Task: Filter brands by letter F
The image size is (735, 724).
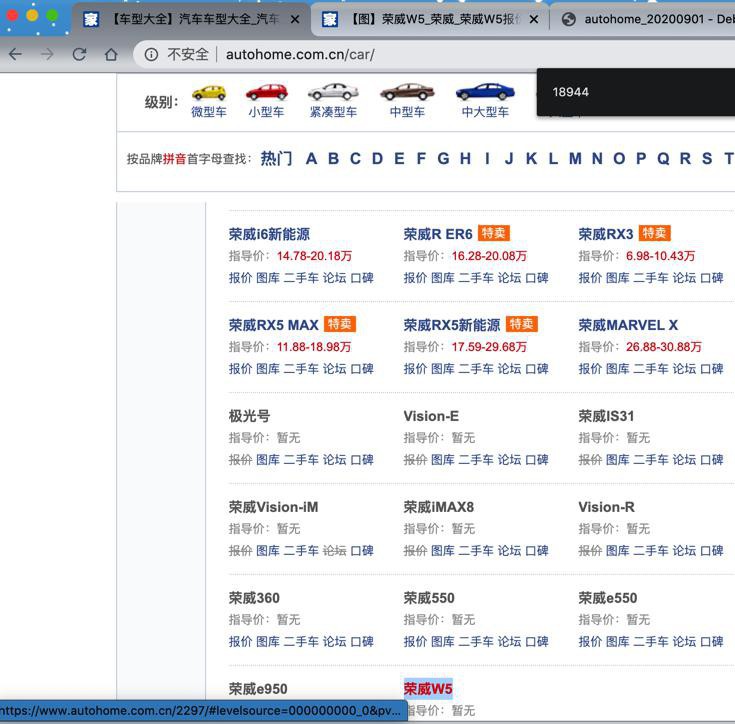Action: (421, 159)
